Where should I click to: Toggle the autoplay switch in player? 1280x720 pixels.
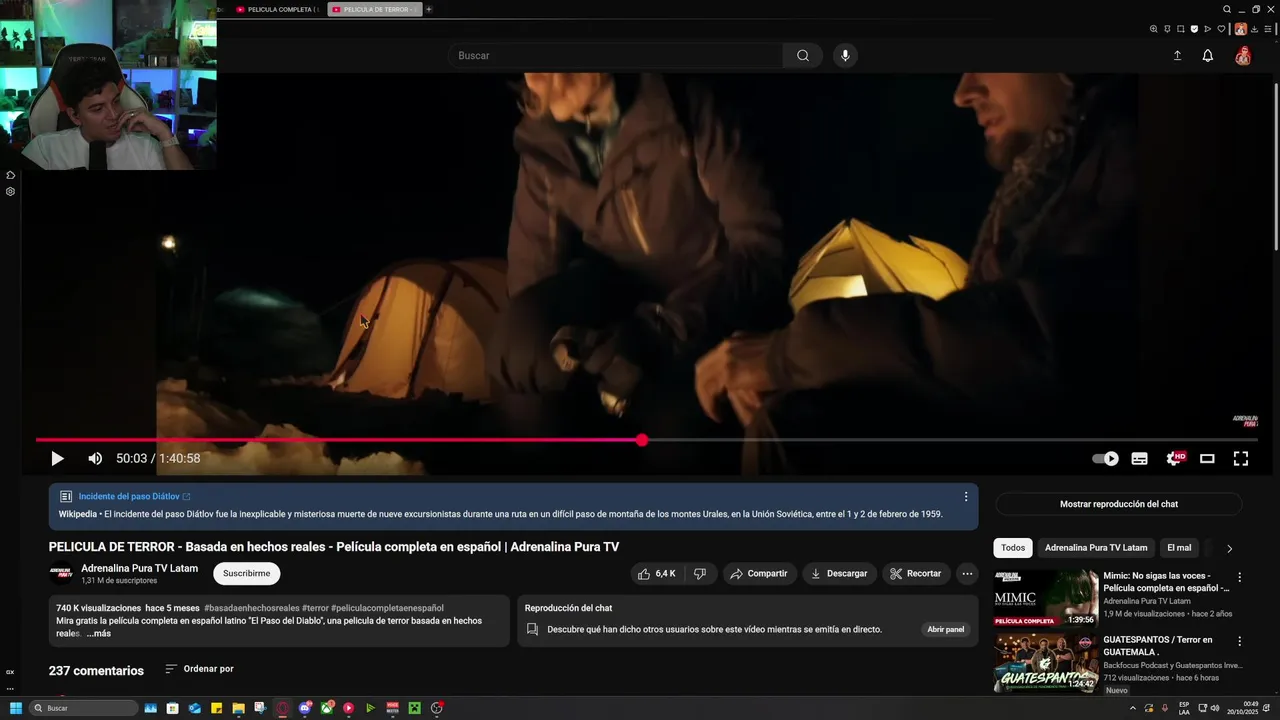pos(1105,458)
